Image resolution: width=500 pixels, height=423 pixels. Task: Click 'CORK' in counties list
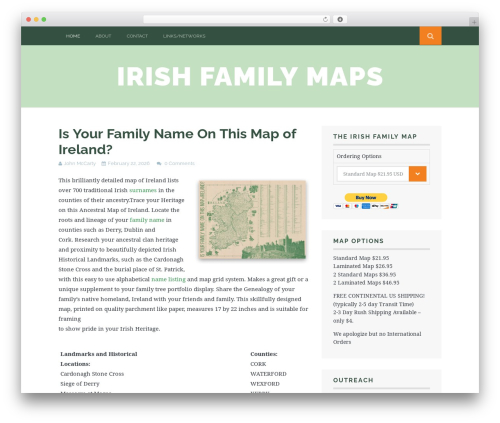(x=258, y=364)
